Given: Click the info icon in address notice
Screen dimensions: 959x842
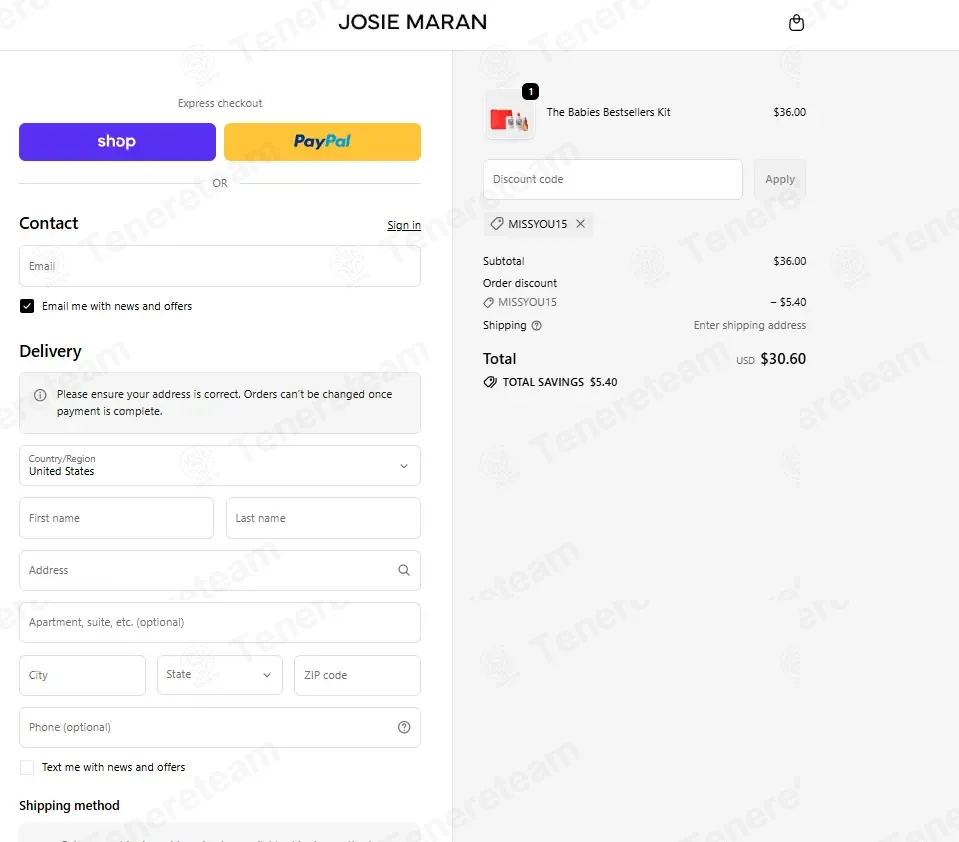Looking at the screenshot, I should tap(40, 395).
